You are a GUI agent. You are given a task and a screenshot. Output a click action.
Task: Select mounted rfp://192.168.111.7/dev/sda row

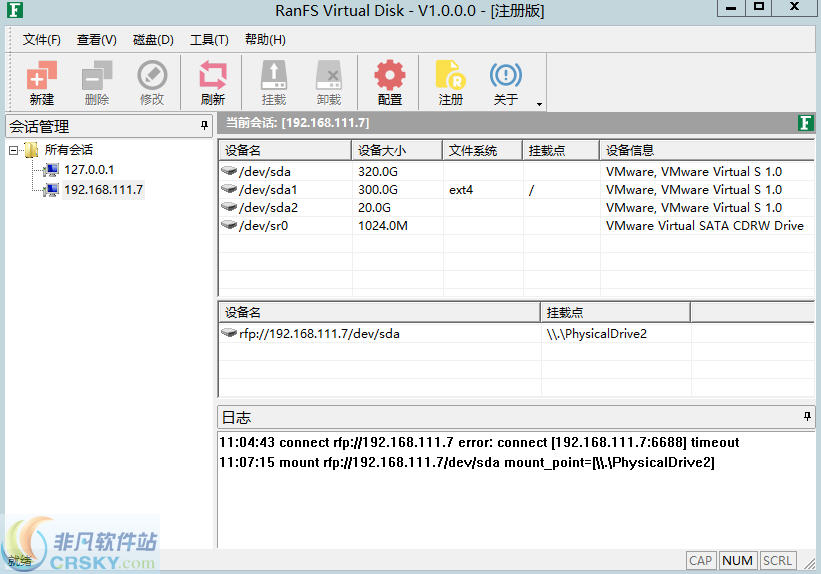point(516,334)
